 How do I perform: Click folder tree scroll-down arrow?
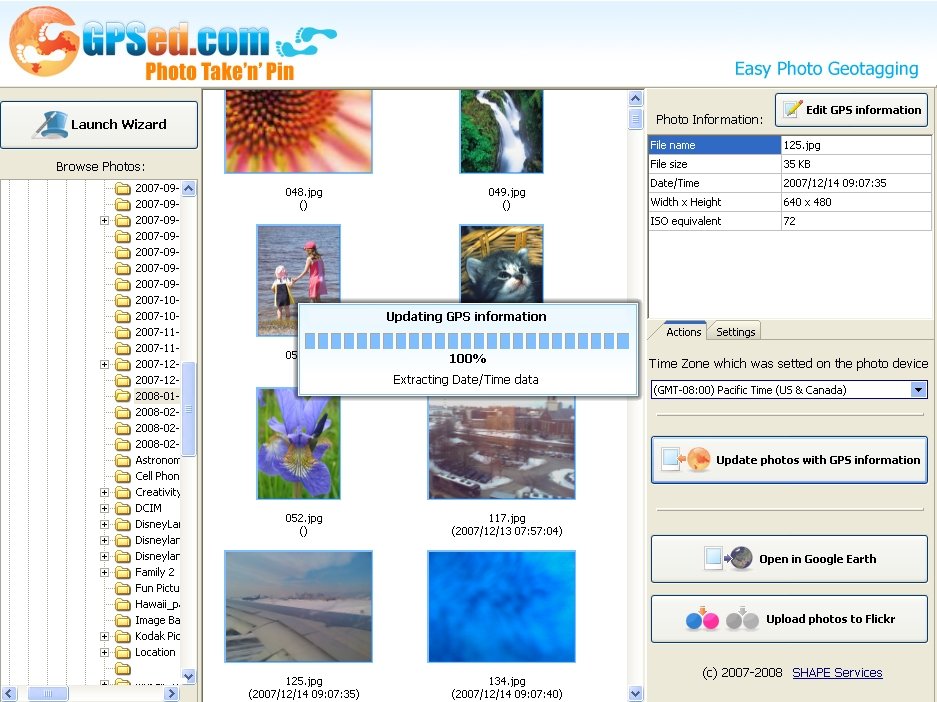coord(189,676)
